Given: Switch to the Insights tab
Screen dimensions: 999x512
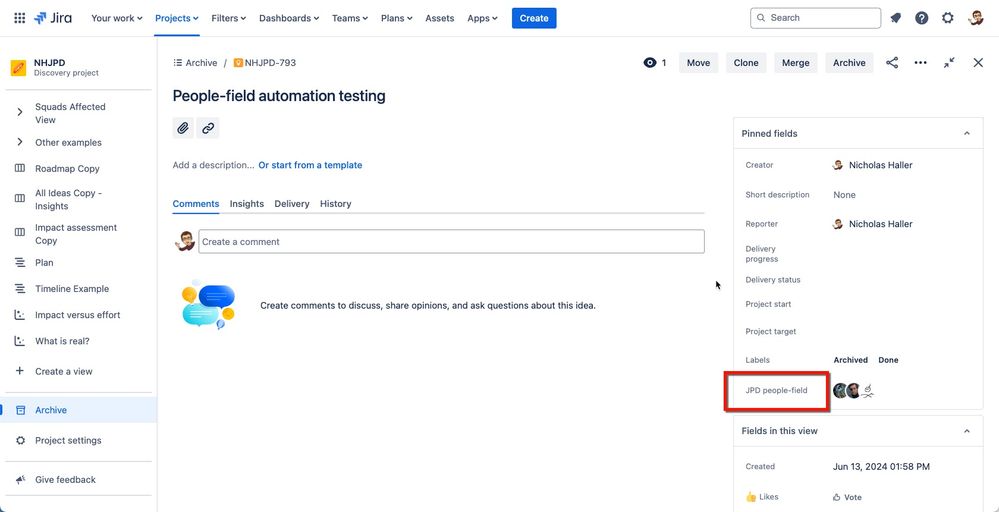Looking at the screenshot, I should [247, 204].
